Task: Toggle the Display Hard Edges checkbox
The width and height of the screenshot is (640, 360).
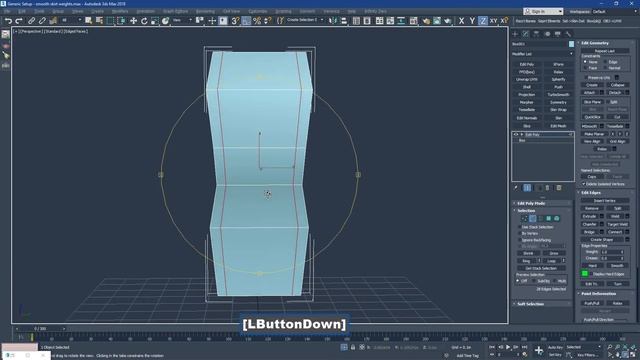Action: 590,274
